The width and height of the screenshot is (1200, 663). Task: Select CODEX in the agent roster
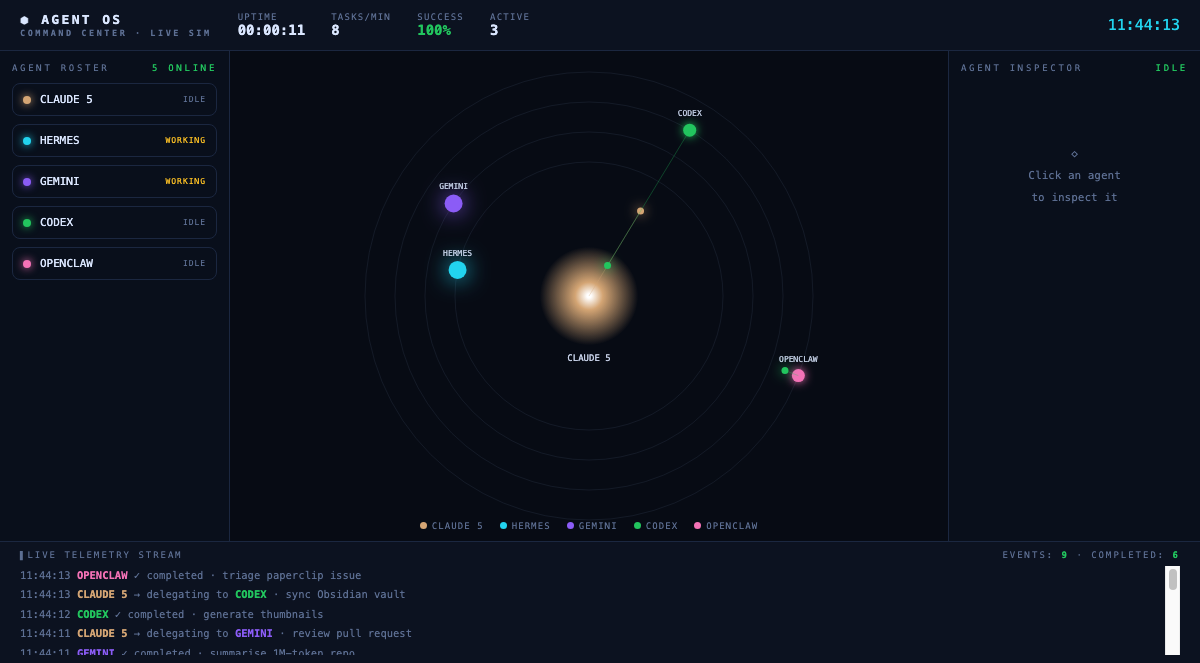click(114, 223)
